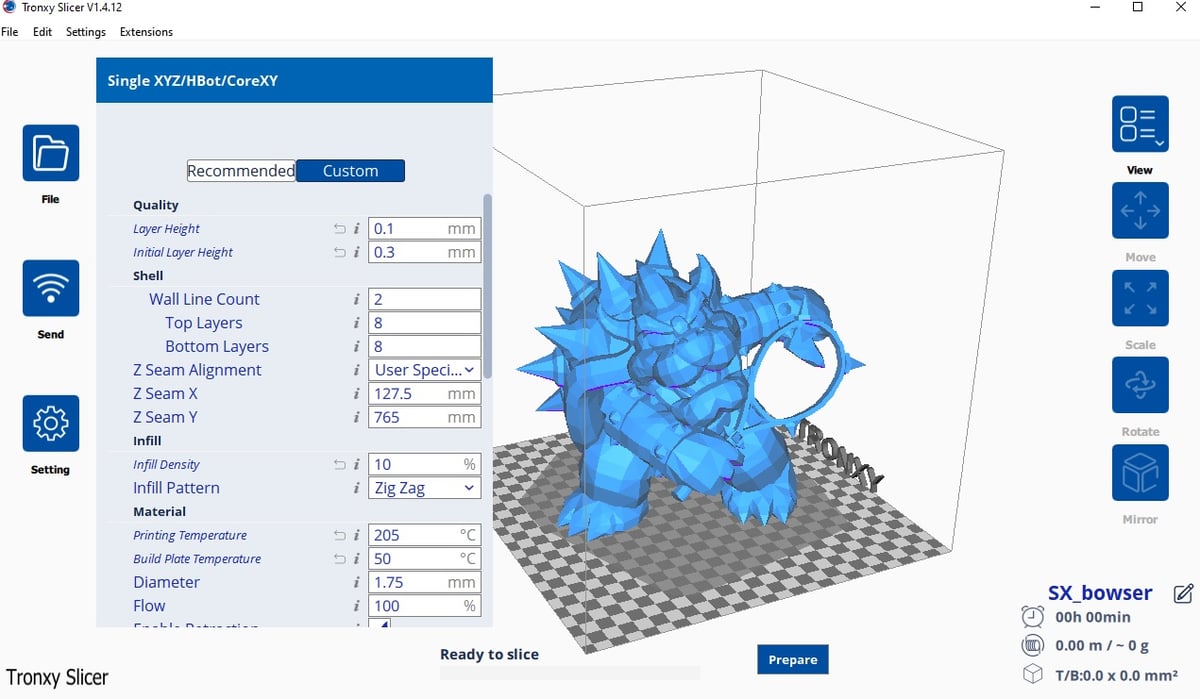Show info for Layer Height
The width and height of the screenshot is (1200, 699).
(x=357, y=229)
